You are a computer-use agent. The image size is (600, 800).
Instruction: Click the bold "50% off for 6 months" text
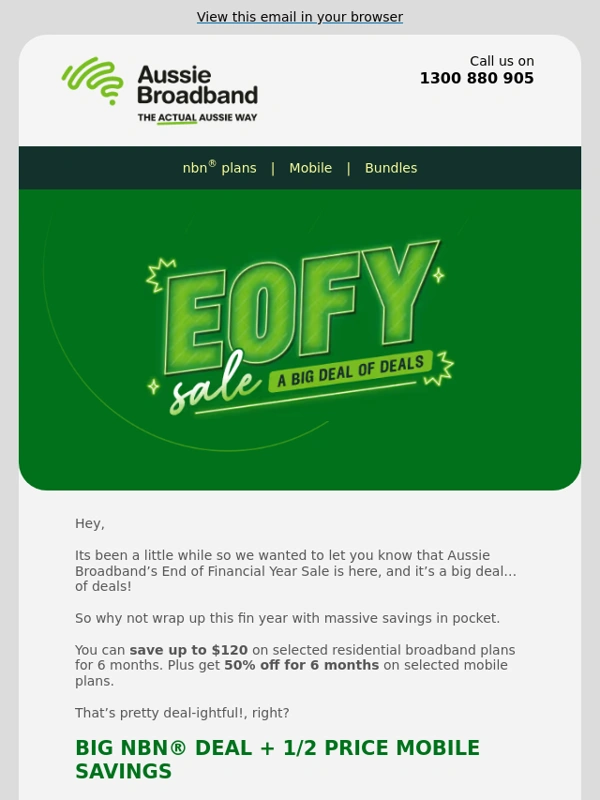(301, 665)
